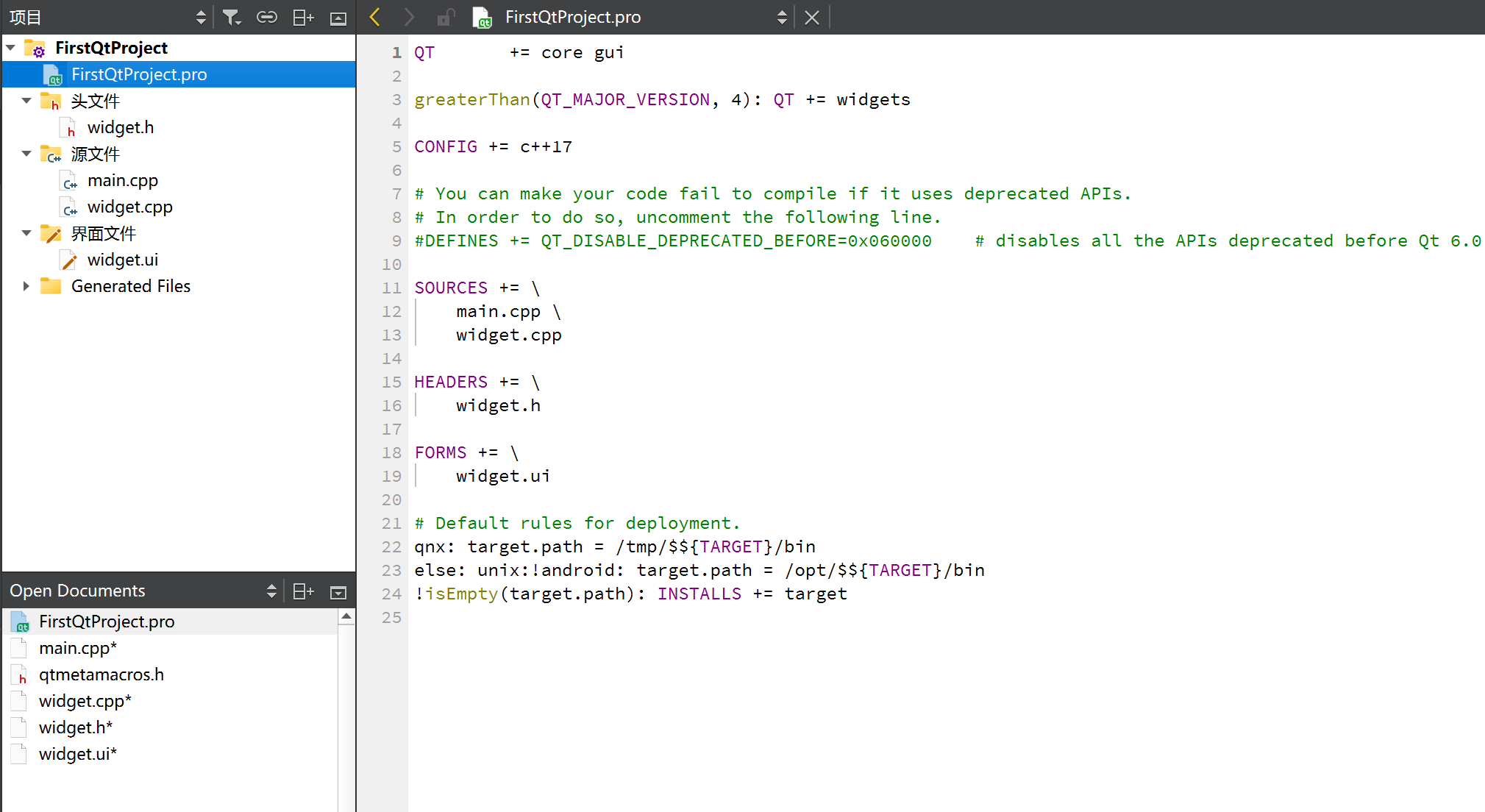1485x812 pixels.
Task: Switch to widget.ui* in Open Documents
Action: 171,754
